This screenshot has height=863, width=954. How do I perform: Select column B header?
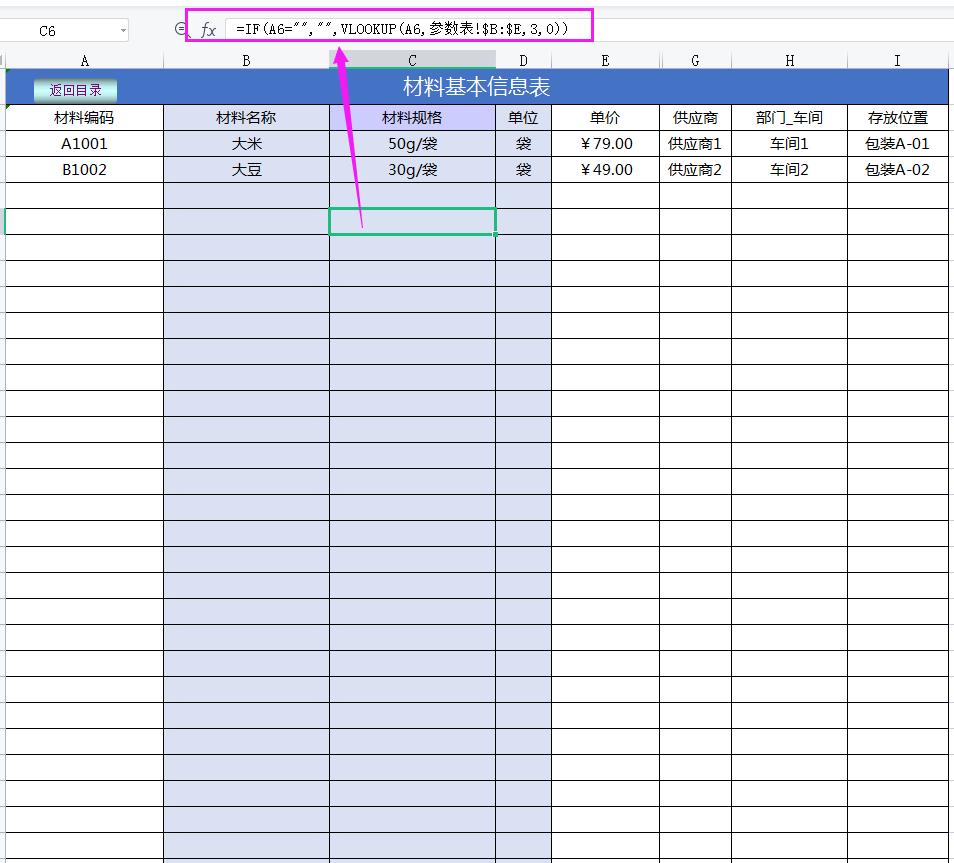click(246, 60)
